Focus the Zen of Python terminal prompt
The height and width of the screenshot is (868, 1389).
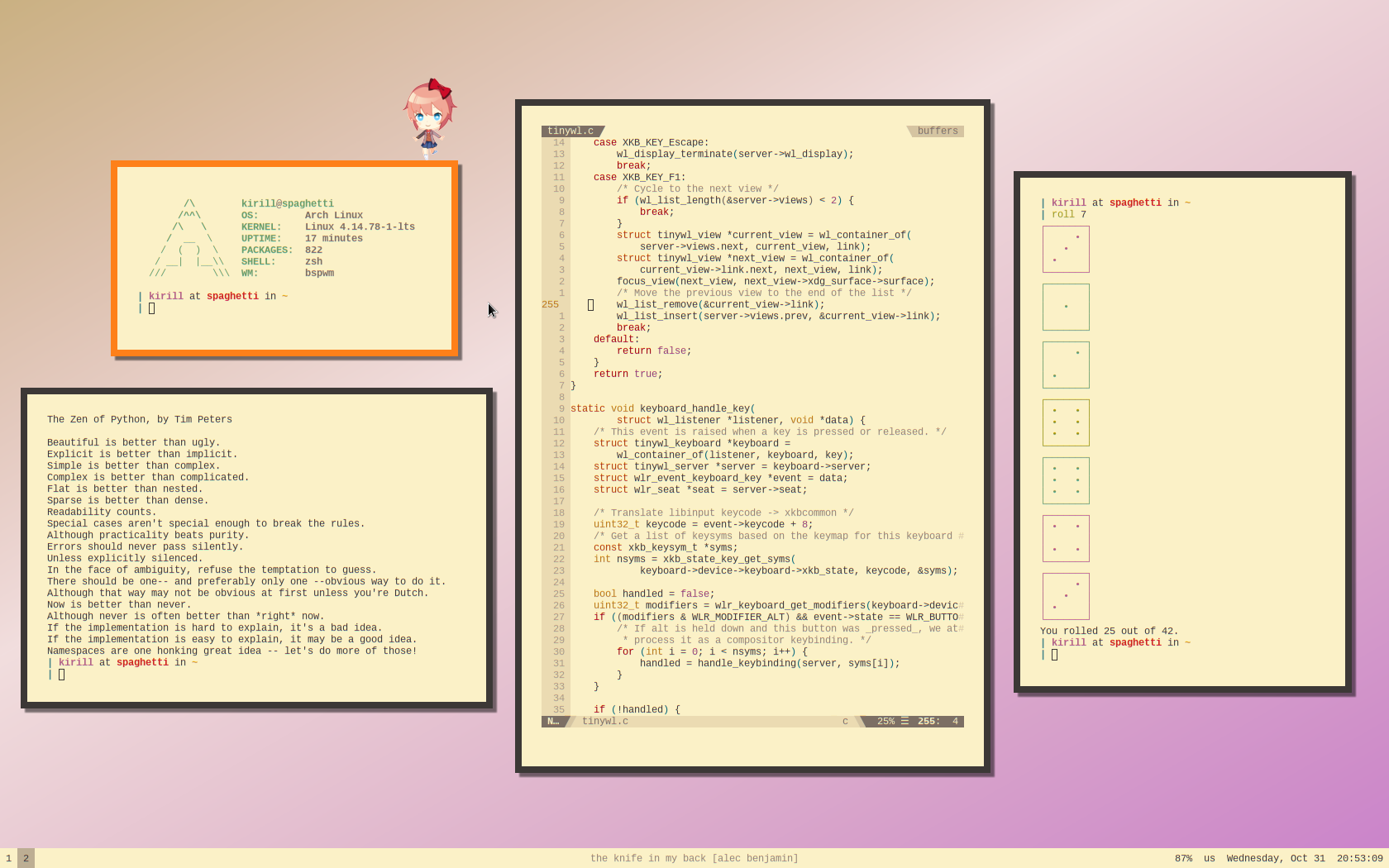point(61,675)
